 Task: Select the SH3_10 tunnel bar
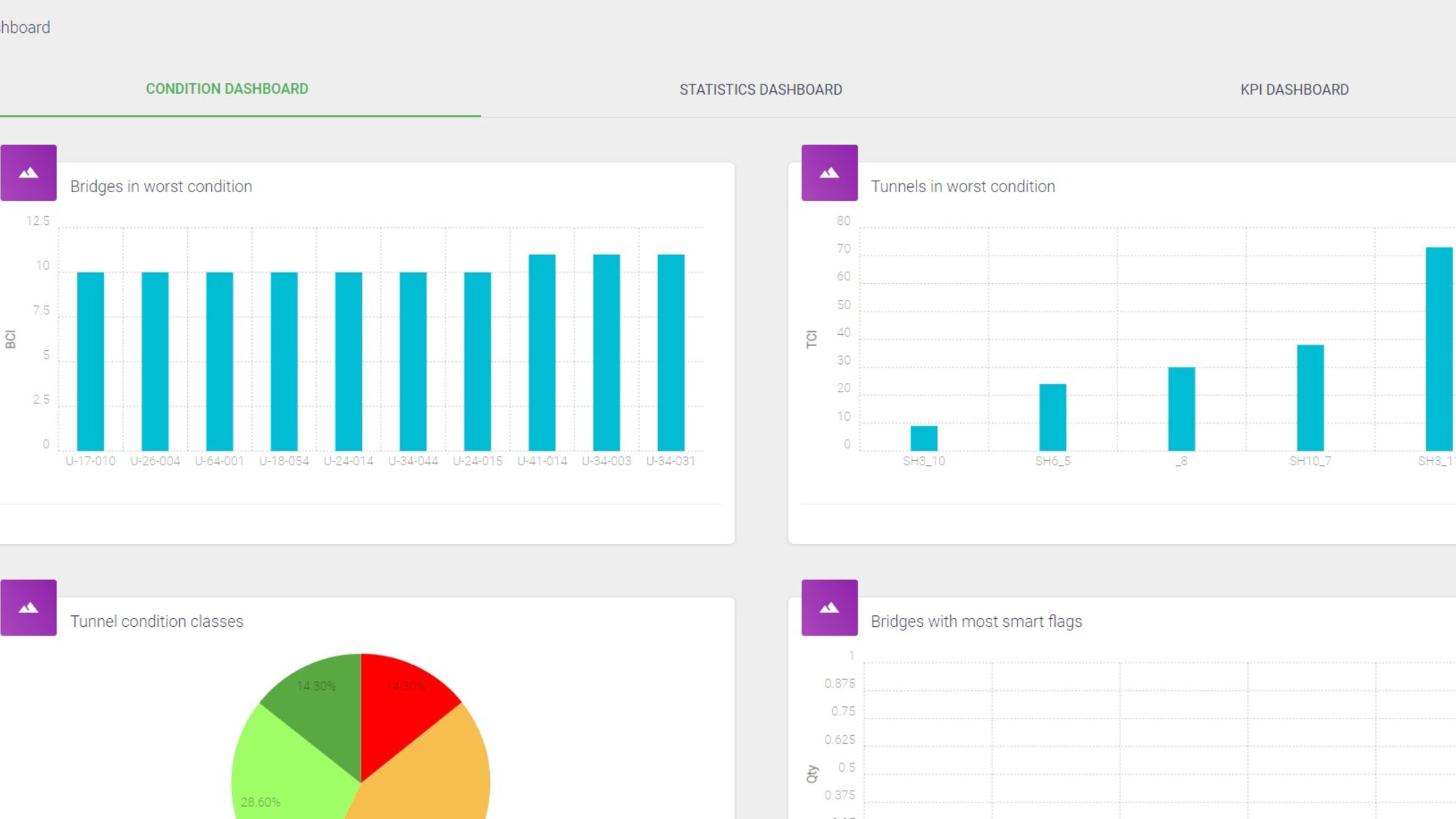click(924, 438)
